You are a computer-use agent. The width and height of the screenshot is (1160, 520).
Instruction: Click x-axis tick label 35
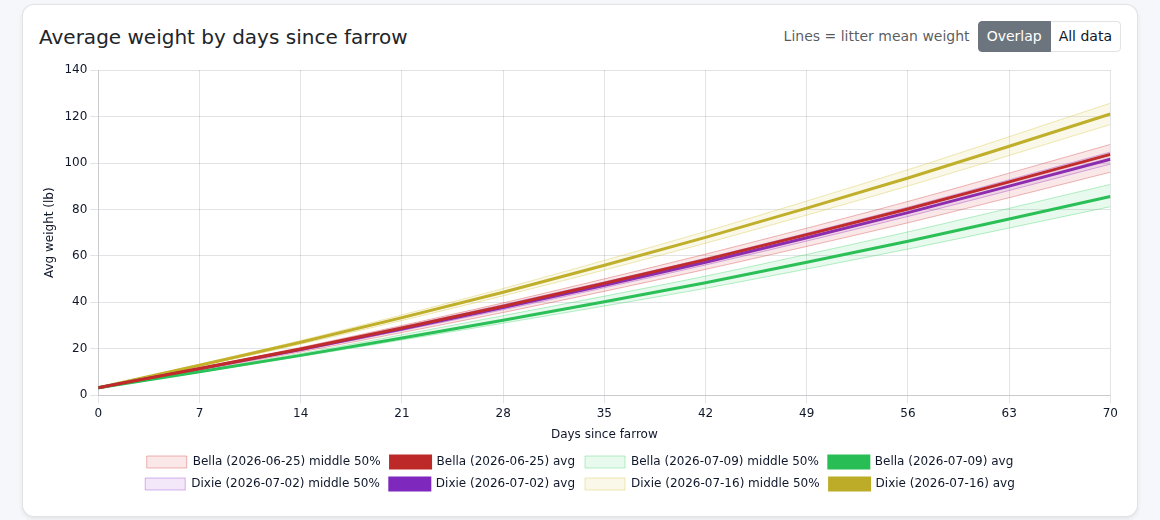point(604,412)
